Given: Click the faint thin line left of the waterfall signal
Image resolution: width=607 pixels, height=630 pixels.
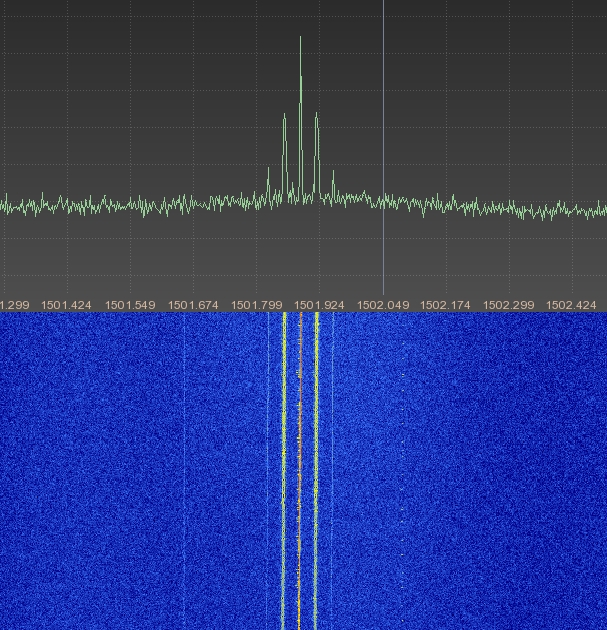Looking at the screenshot, I should [186, 470].
